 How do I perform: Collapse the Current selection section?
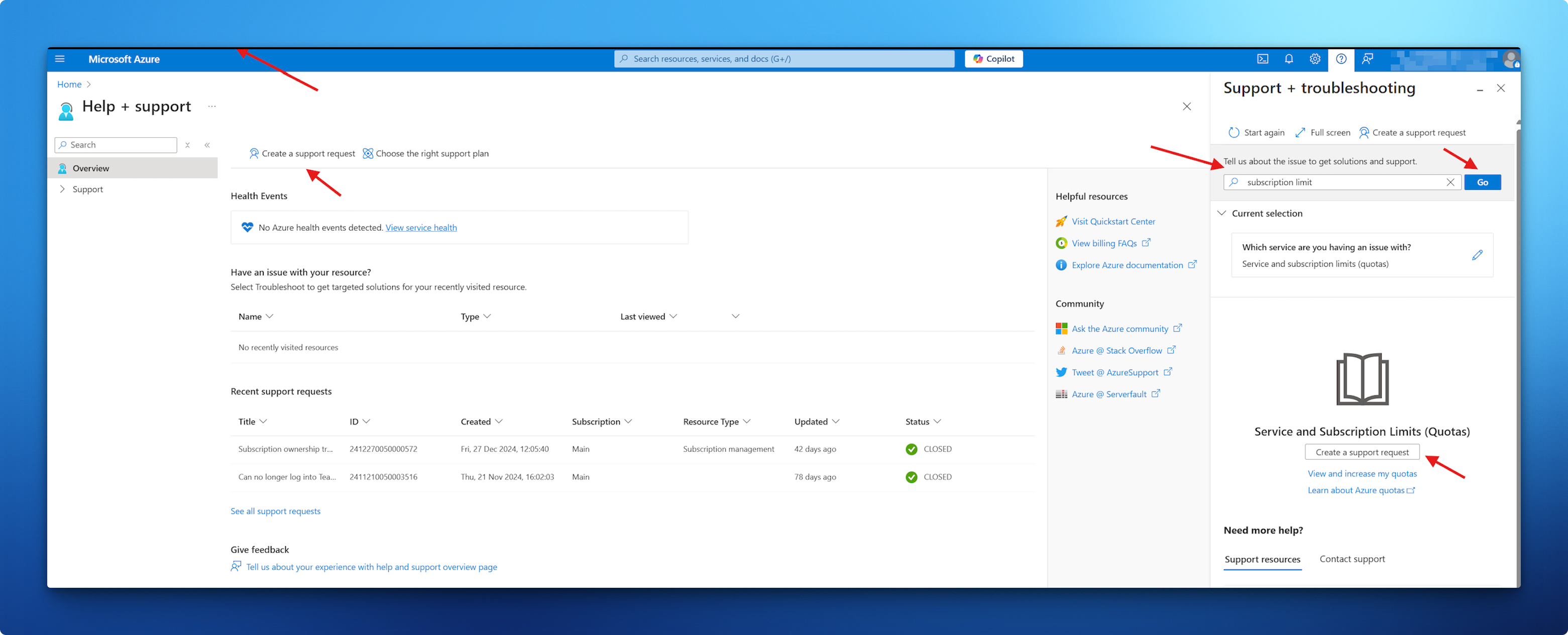click(x=1221, y=213)
